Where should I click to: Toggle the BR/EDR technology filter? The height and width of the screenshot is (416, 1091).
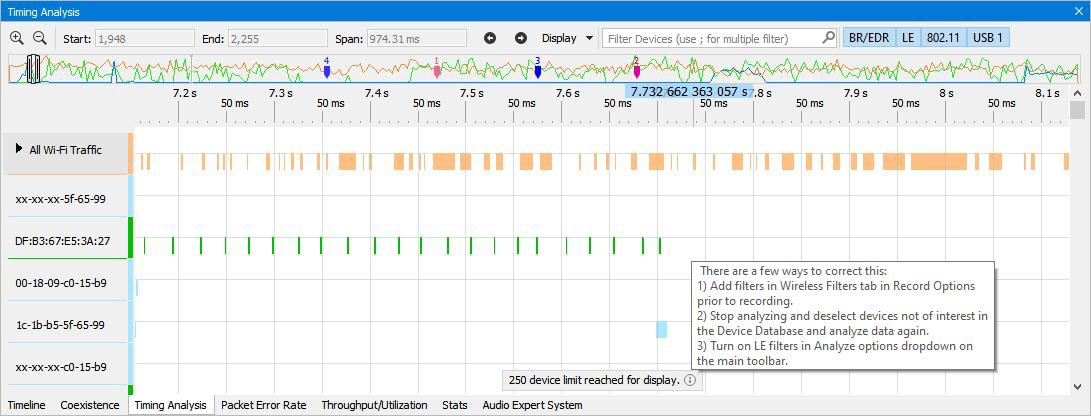(869, 38)
